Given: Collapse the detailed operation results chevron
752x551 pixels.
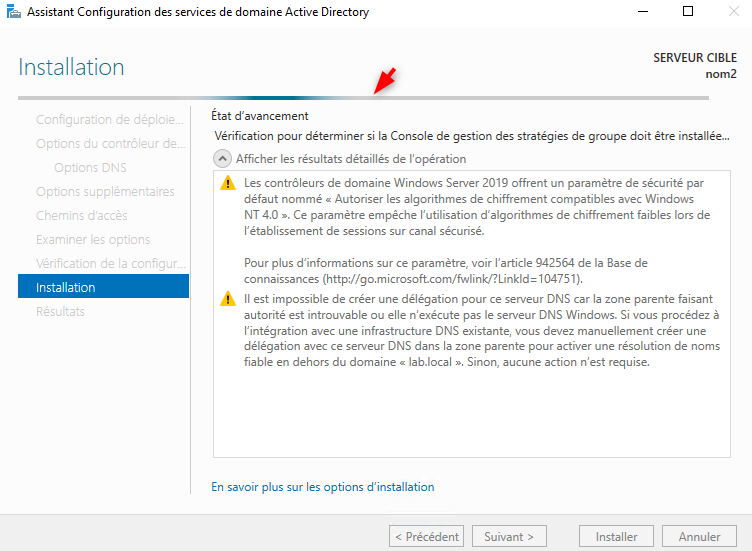Looking at the screenshot, I should 223,159.
